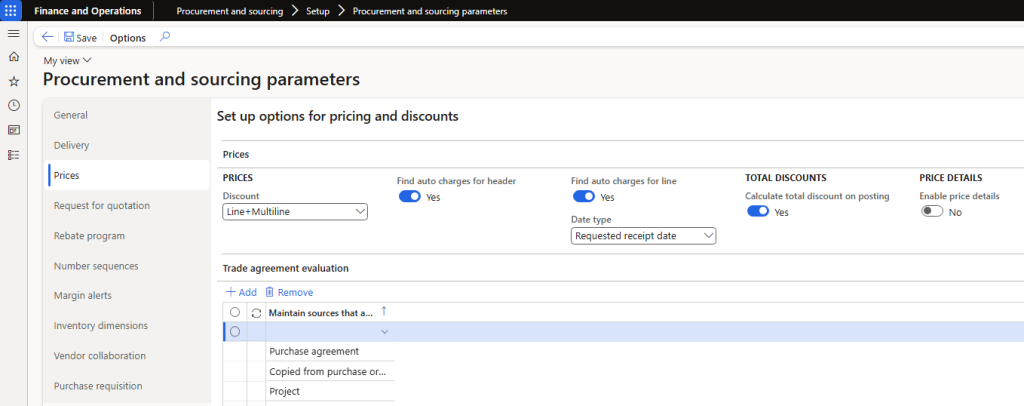The height and width of the screenshot is (406, 1024).
Task: Open the Date type dropdown
Action: point(643,236)
